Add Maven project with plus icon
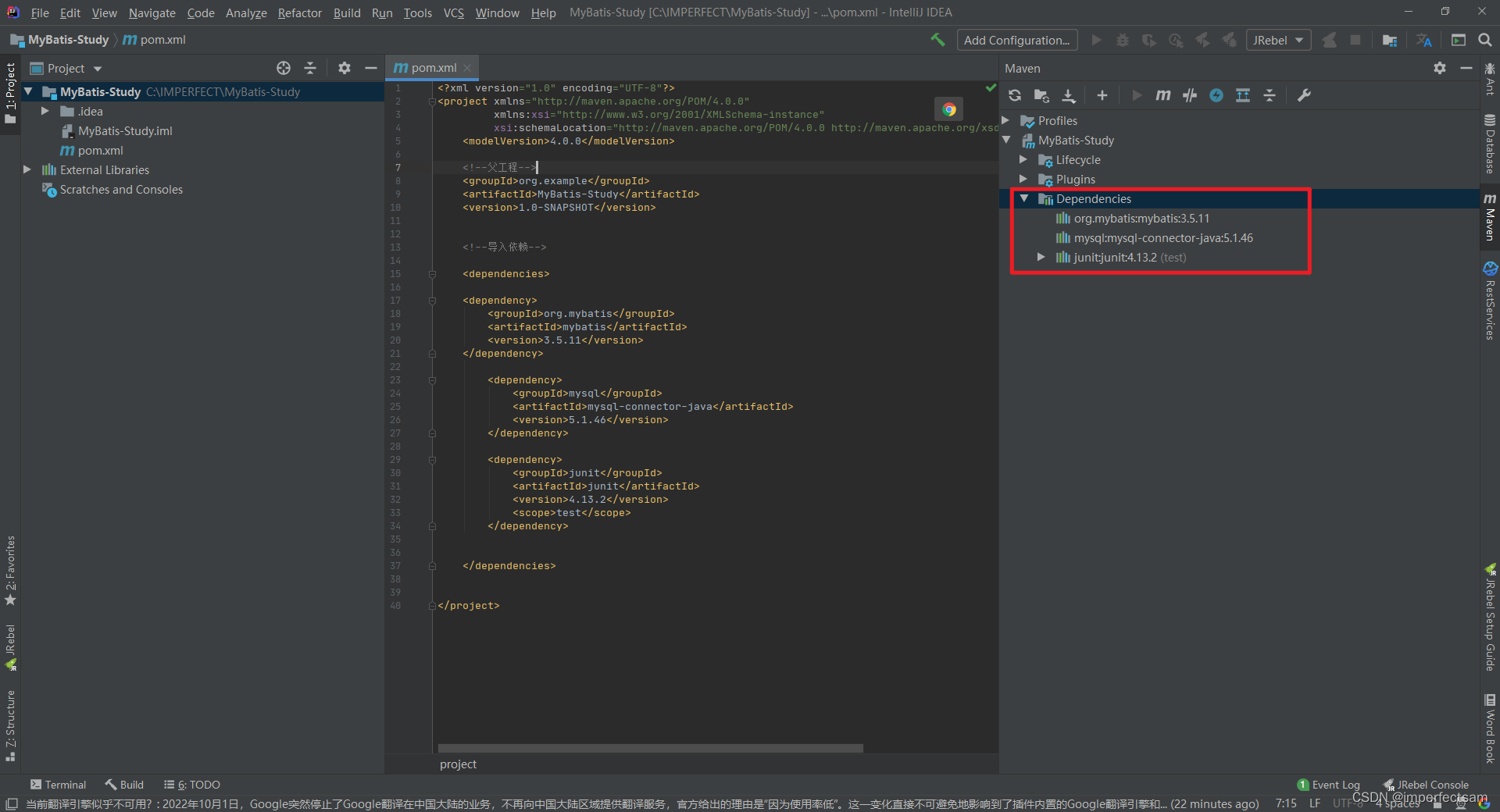 [1102, 95]
